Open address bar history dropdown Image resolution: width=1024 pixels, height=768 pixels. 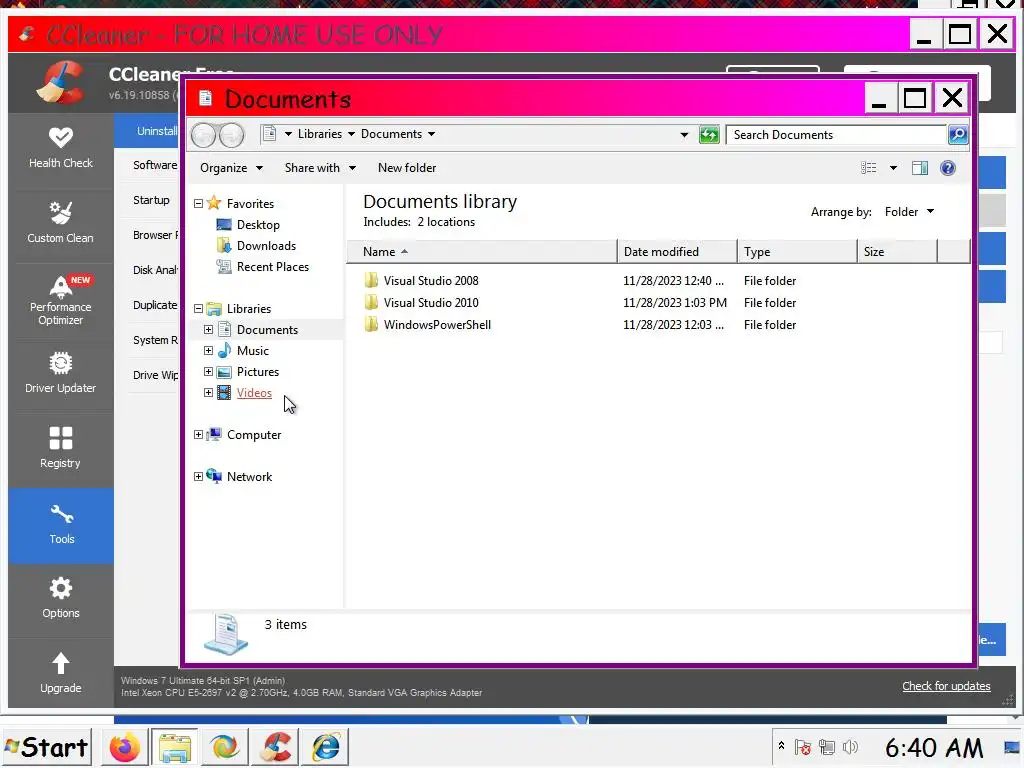pos(684,135)
